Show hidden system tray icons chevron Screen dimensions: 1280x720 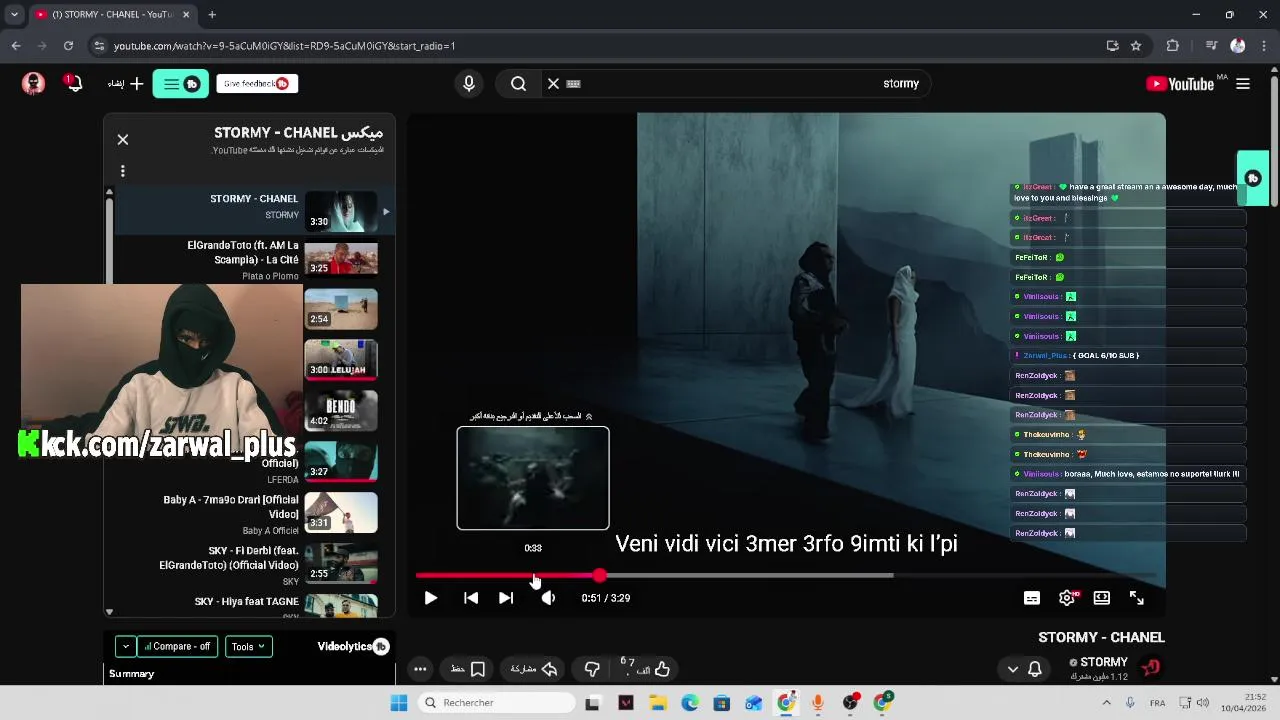[x=1106, y=703]
